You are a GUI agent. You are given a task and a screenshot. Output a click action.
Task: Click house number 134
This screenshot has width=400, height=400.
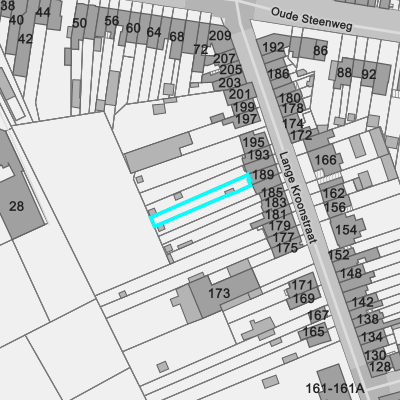372,337
